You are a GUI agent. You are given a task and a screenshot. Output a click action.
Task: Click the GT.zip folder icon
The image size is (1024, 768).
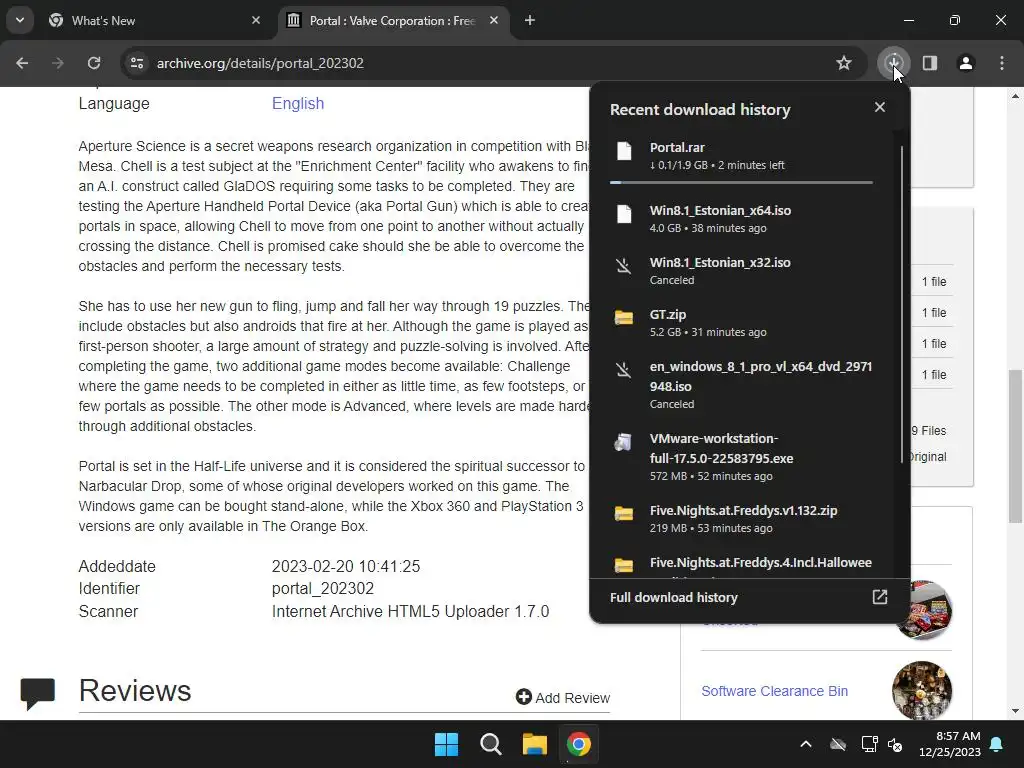(x=624, y=317)
